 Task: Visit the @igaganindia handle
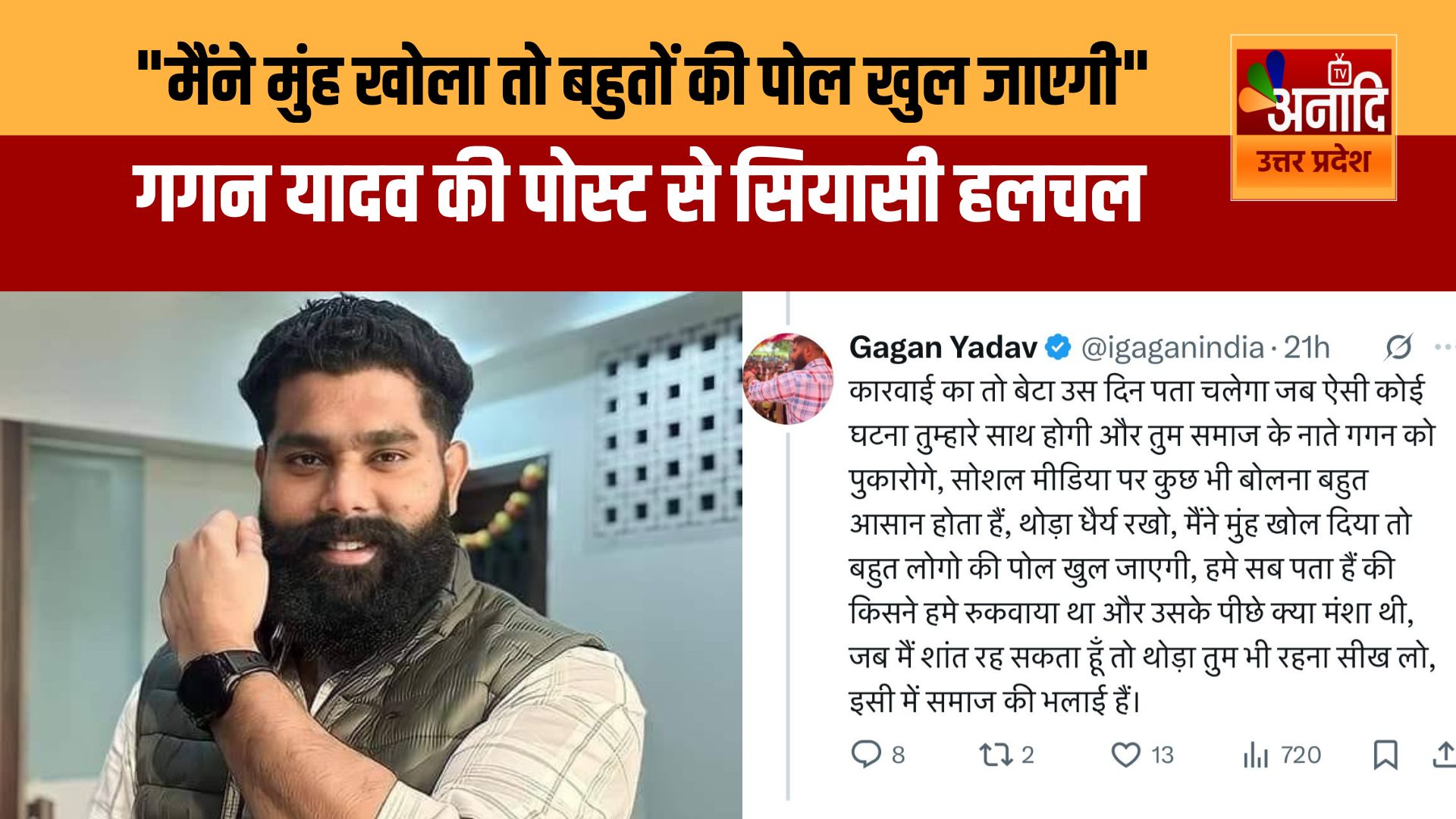[1172, 347]
